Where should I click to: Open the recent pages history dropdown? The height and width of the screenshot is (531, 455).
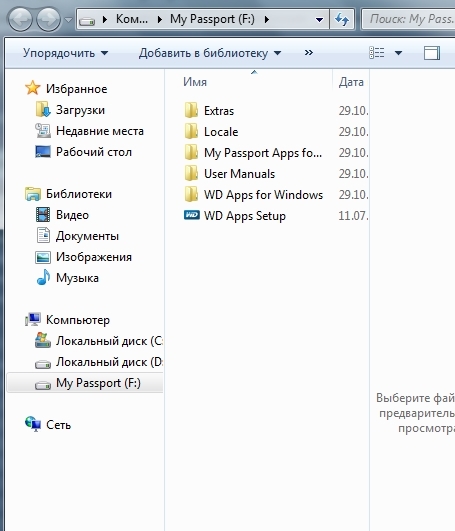[69, 20]
